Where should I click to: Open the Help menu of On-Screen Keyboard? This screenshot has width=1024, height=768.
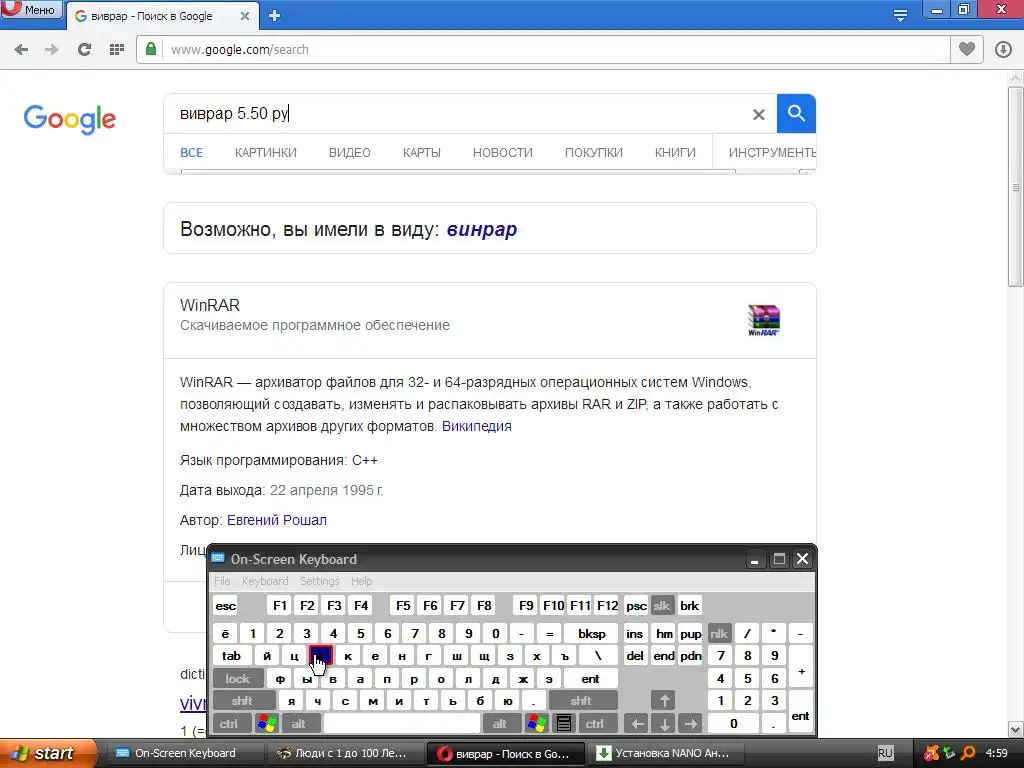point(361,581)
